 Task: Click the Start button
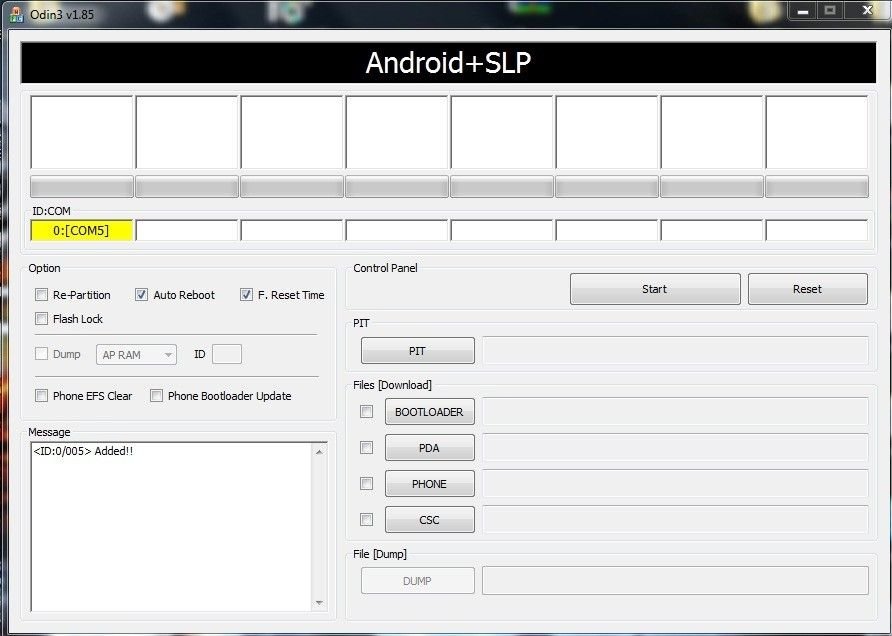tap(655, 289)
